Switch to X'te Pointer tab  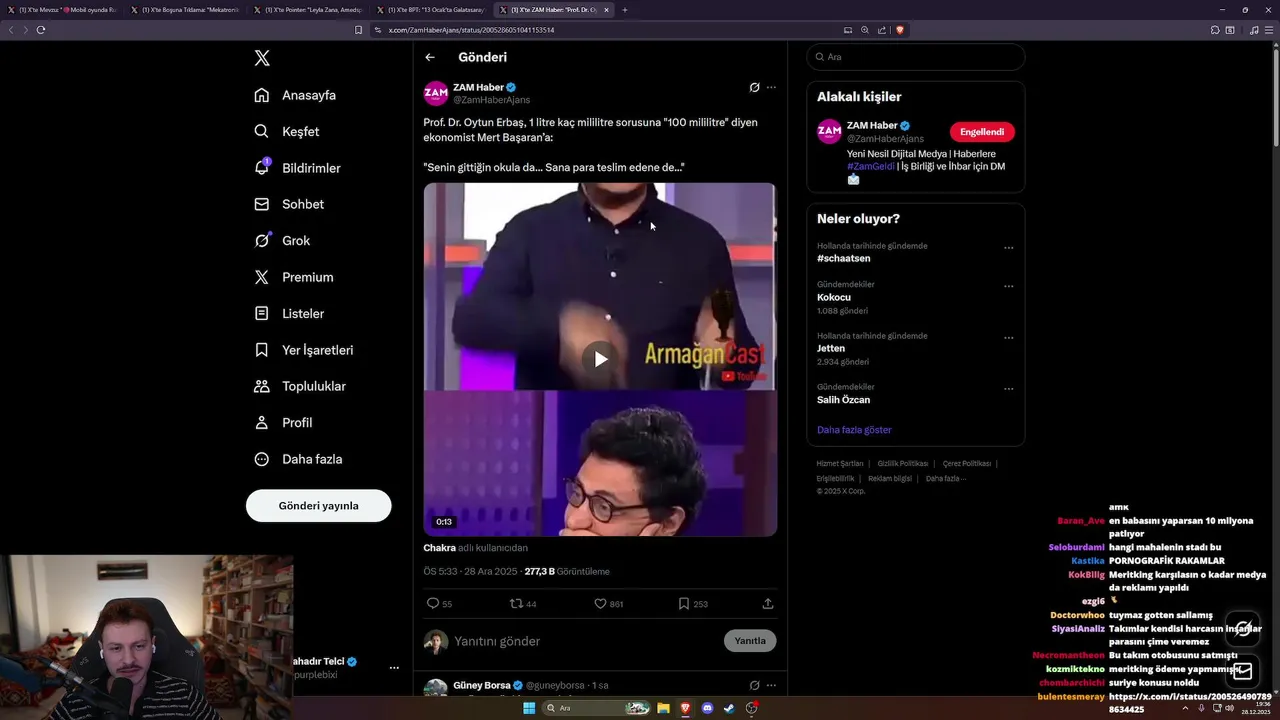[x=310, y=10]
